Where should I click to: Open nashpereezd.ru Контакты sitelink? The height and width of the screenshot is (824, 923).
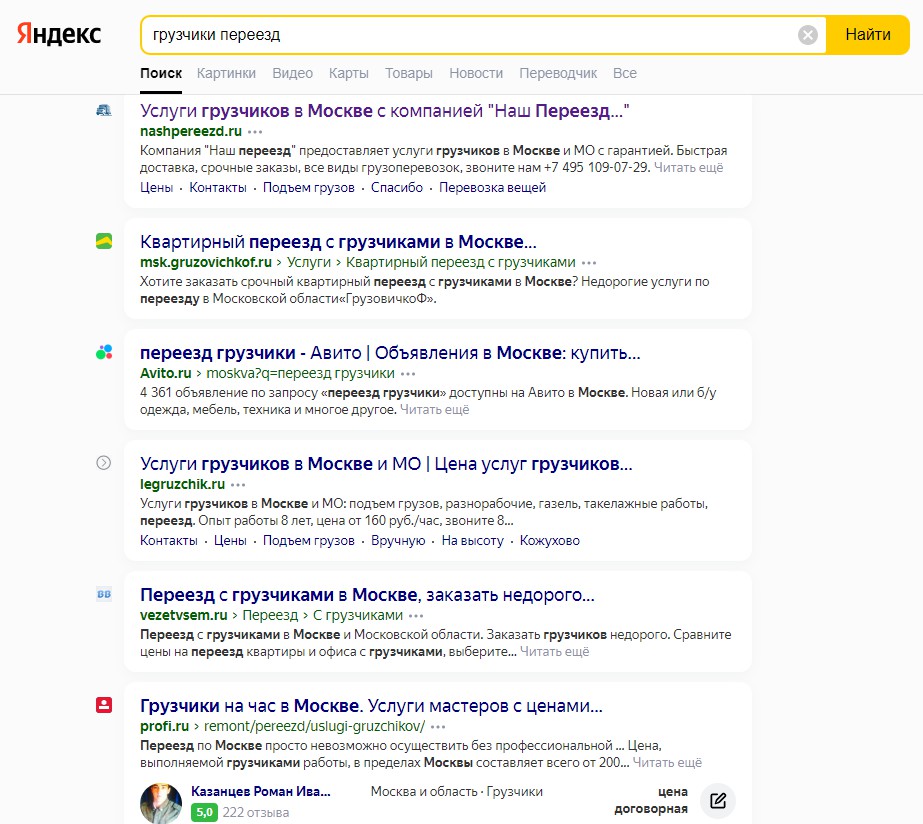(x=218, y=188)
